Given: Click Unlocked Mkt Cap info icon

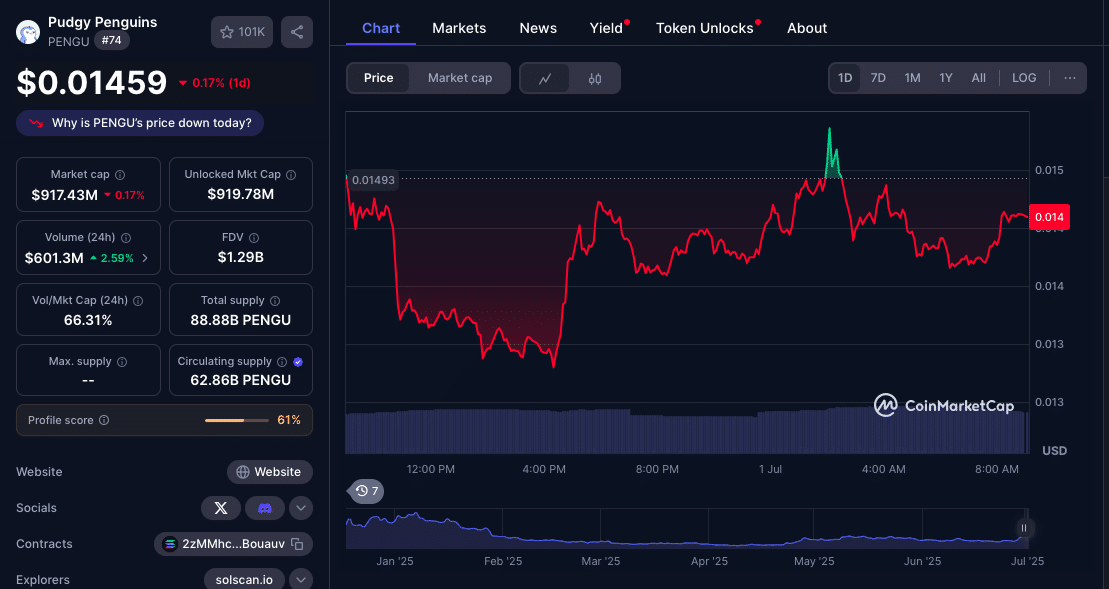Looking at the screenshot, I should 291,175.
